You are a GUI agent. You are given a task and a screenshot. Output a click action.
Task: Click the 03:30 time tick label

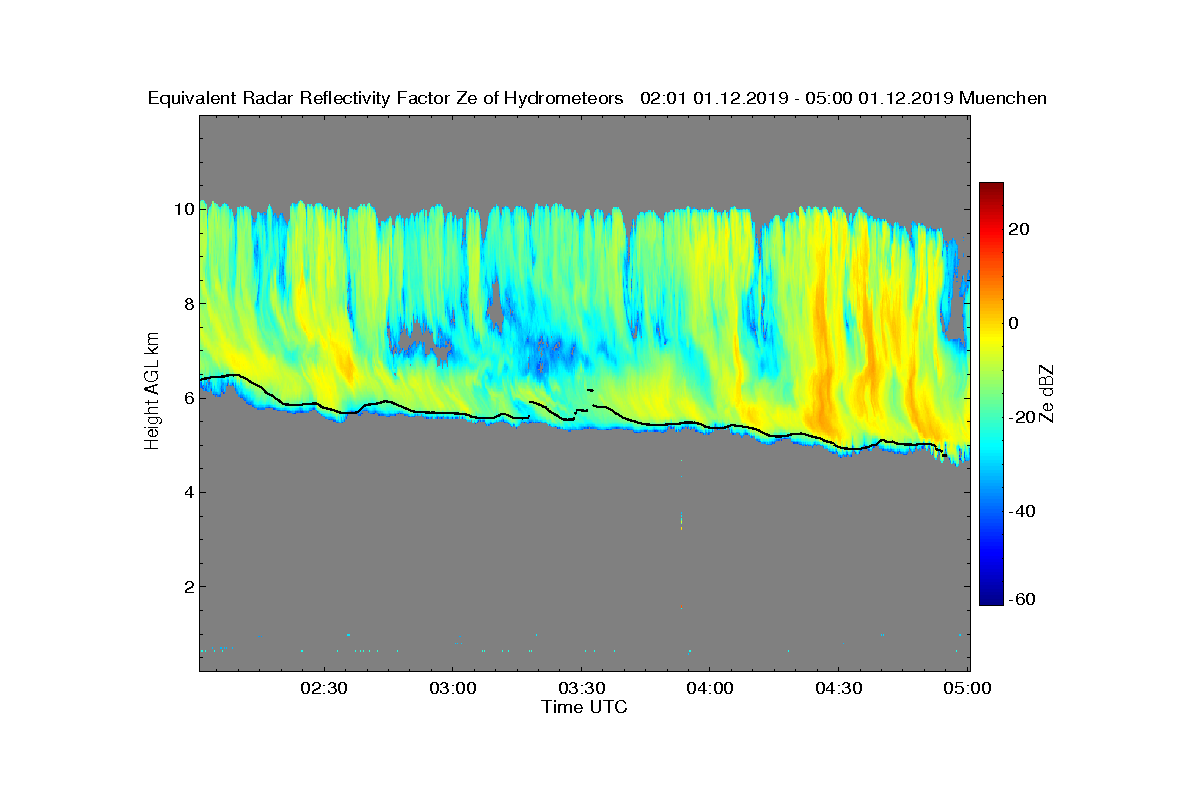(x=582, y=689)
